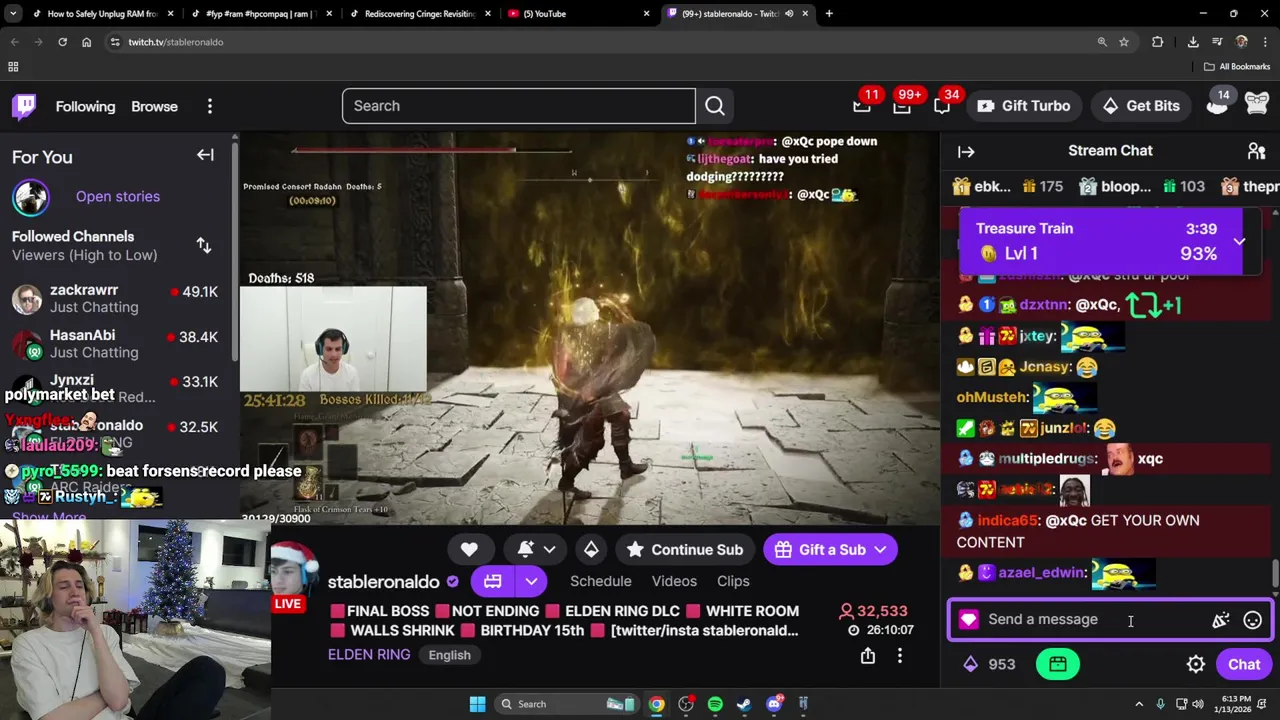Click the green treasure chest button
The image size is (1280, 720).
point(1058,664)
